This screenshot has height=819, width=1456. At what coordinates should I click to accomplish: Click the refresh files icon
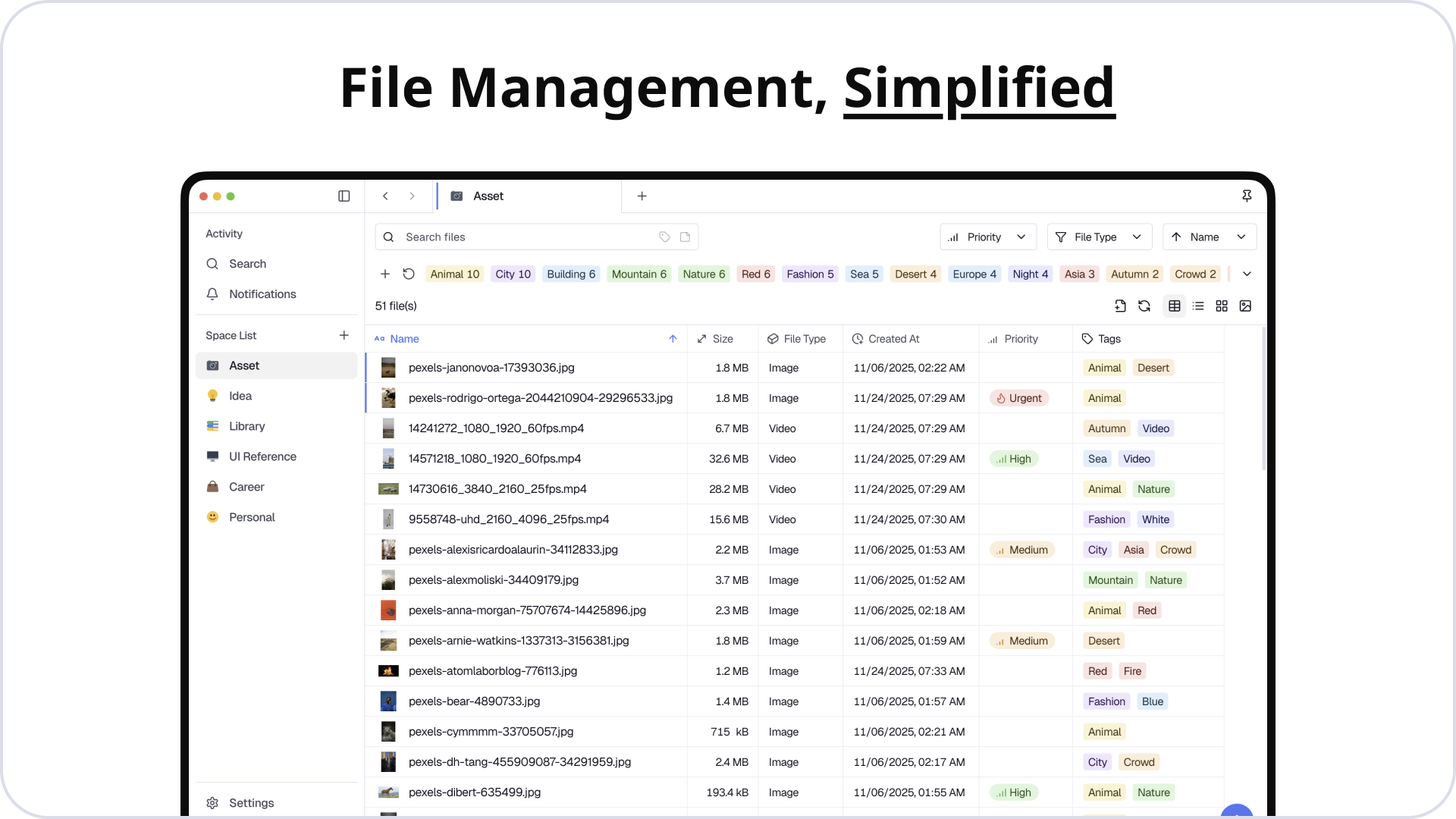tap(1144, 306)
